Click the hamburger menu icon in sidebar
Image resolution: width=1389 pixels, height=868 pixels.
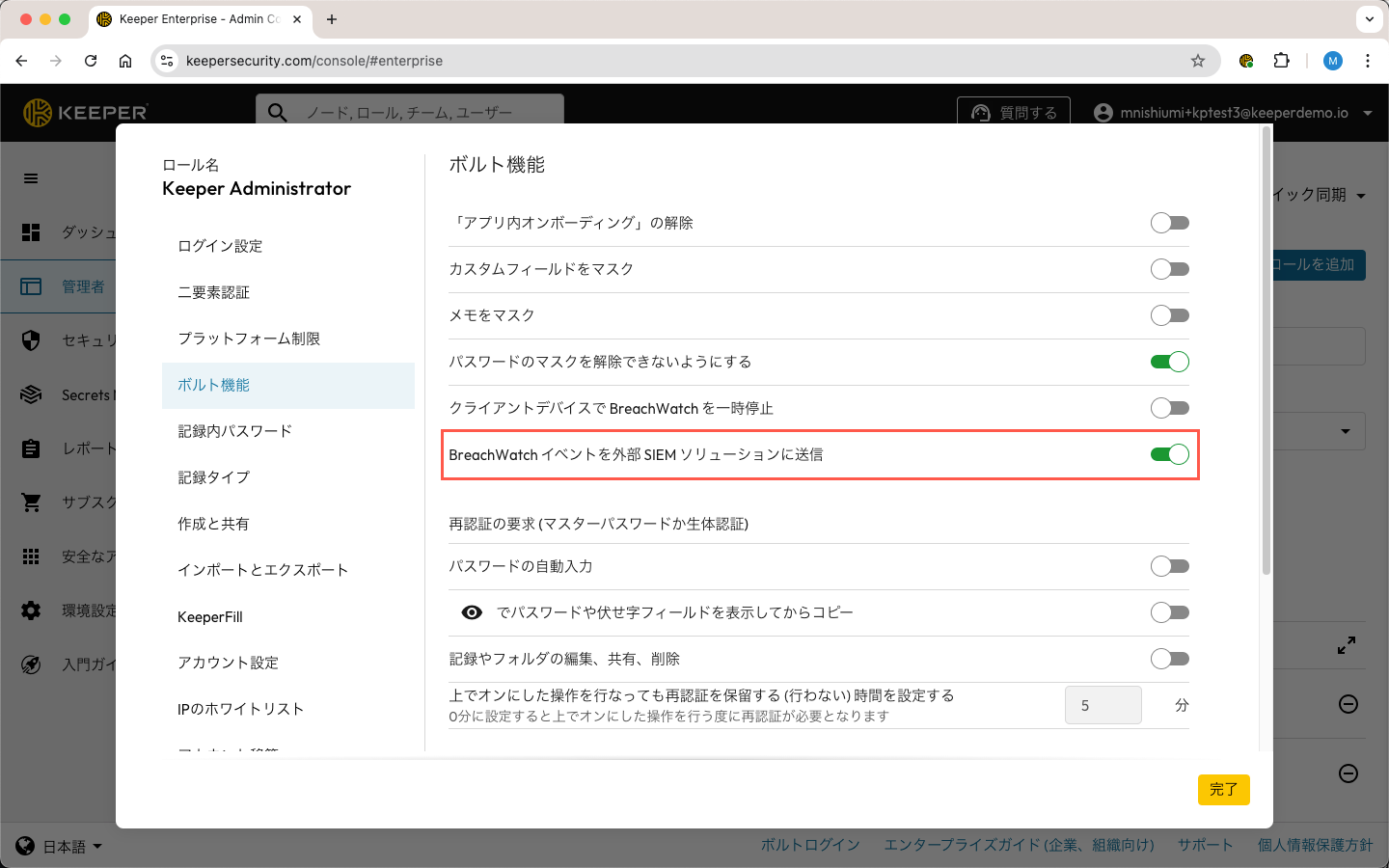click(x=31, y=178)
